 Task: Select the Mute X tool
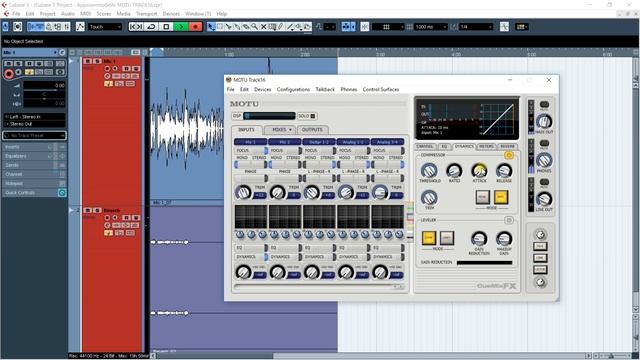pos(264,27)
